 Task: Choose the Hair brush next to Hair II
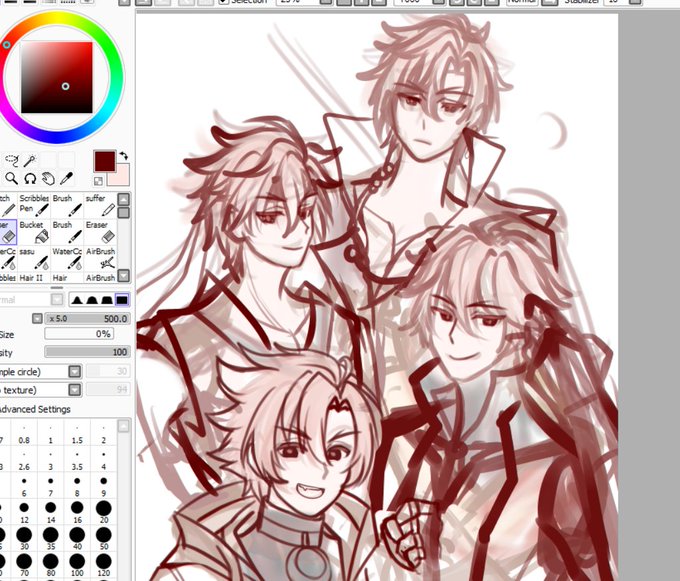point(67,277)
